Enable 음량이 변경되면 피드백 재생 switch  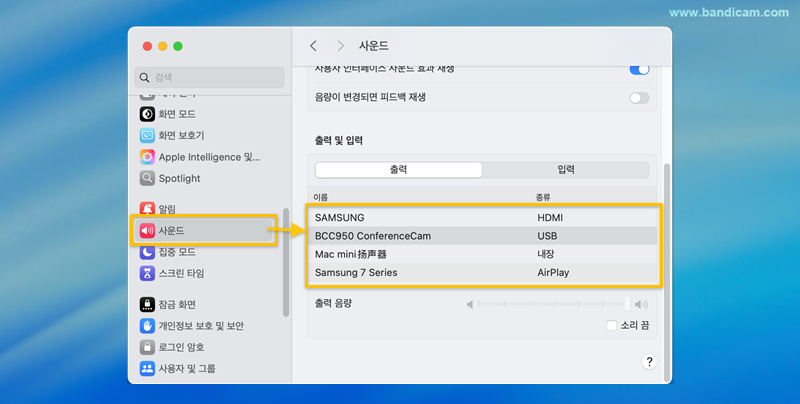[x=639, y=98]
